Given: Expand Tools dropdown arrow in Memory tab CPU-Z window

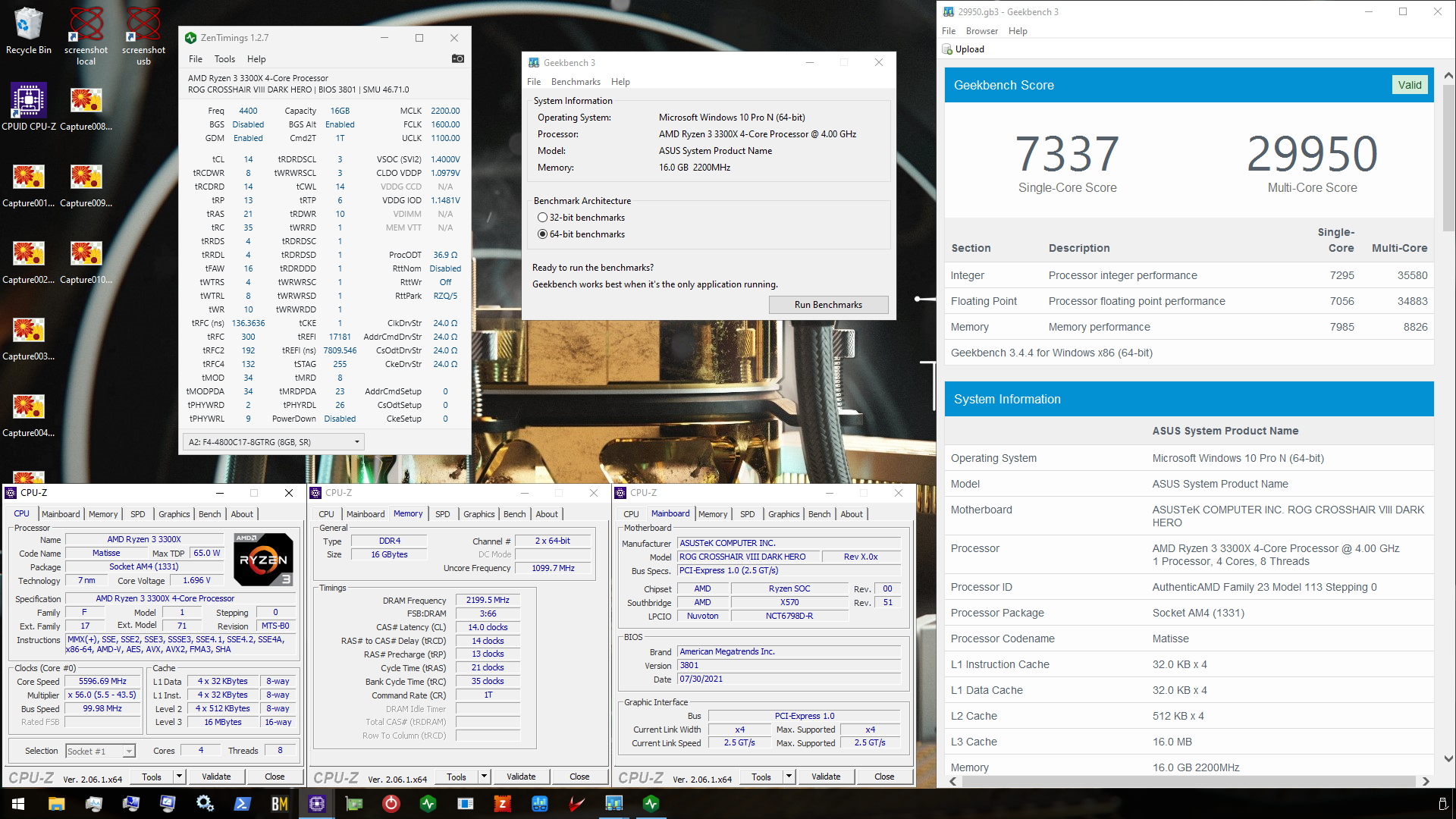Looking at the screenshot, I should point(484,777).
